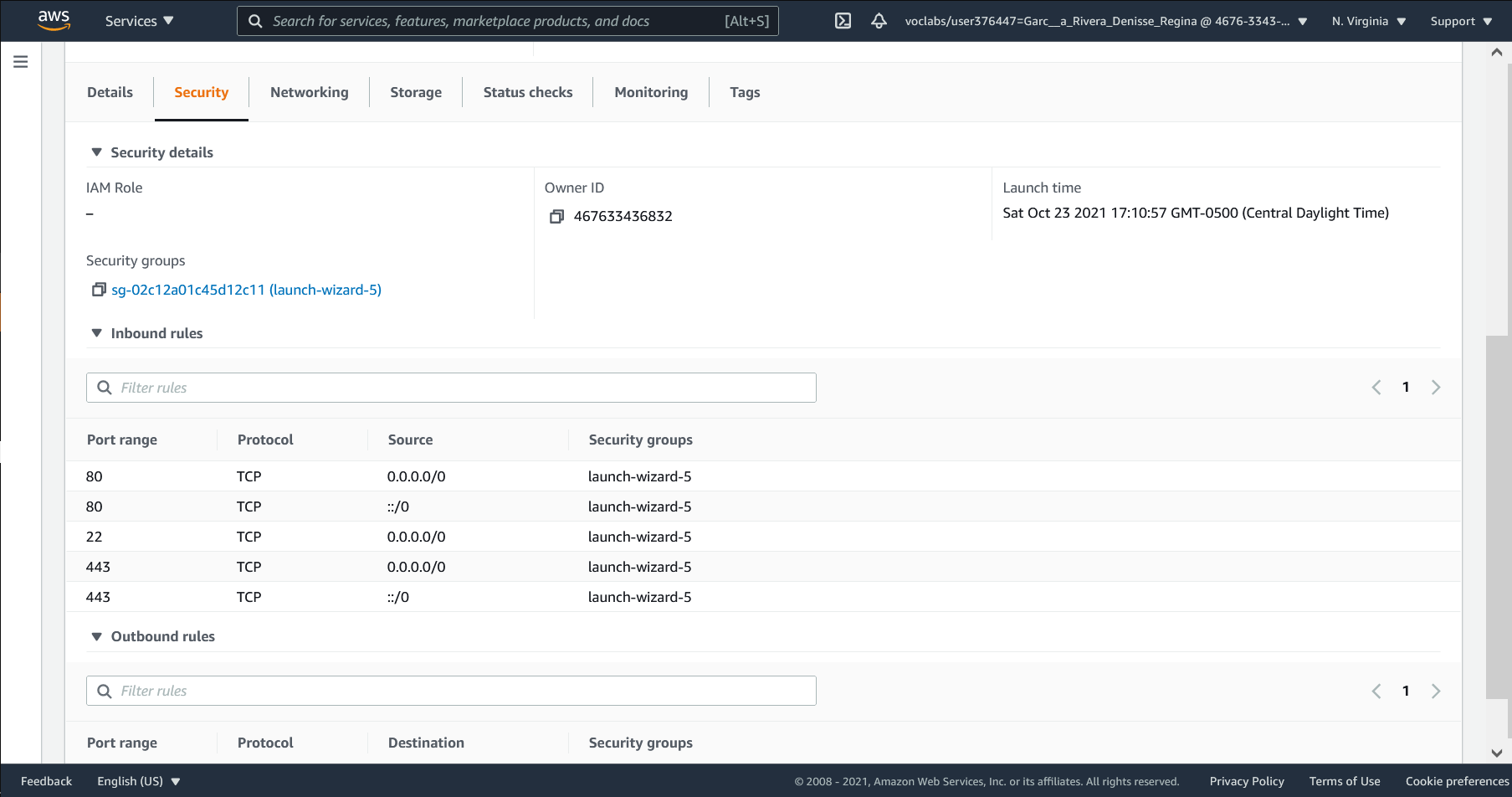Open the Support menu

click(x=1459, y=20)
